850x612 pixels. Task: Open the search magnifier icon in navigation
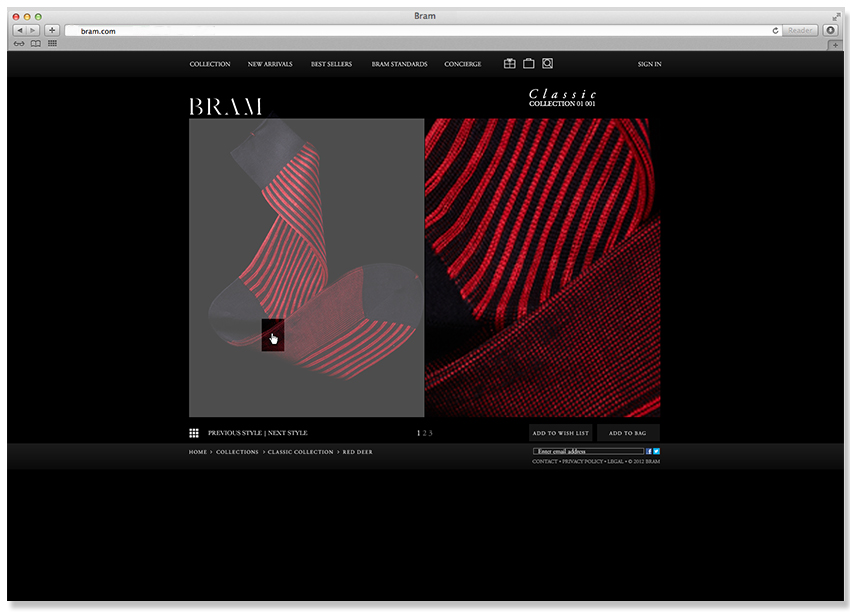(x=548, y=63)
